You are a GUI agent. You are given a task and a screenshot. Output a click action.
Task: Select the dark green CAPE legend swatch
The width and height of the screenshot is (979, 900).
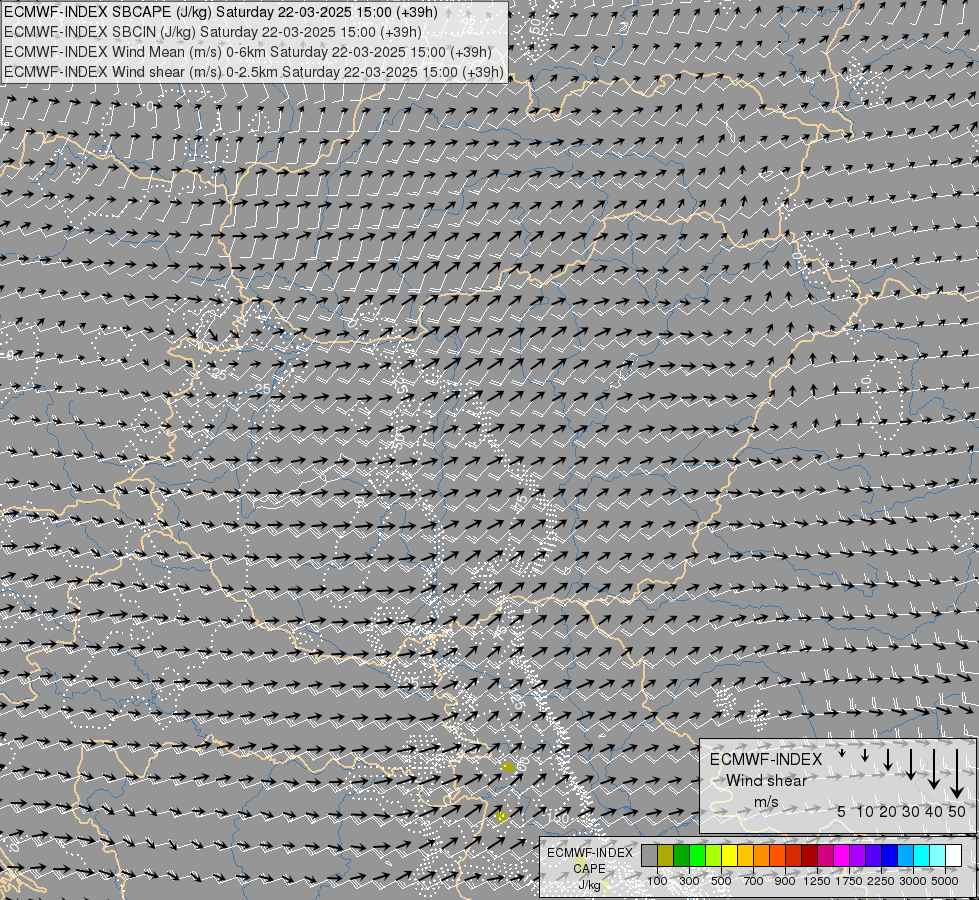pyautogui.click(x=681, y=855)
